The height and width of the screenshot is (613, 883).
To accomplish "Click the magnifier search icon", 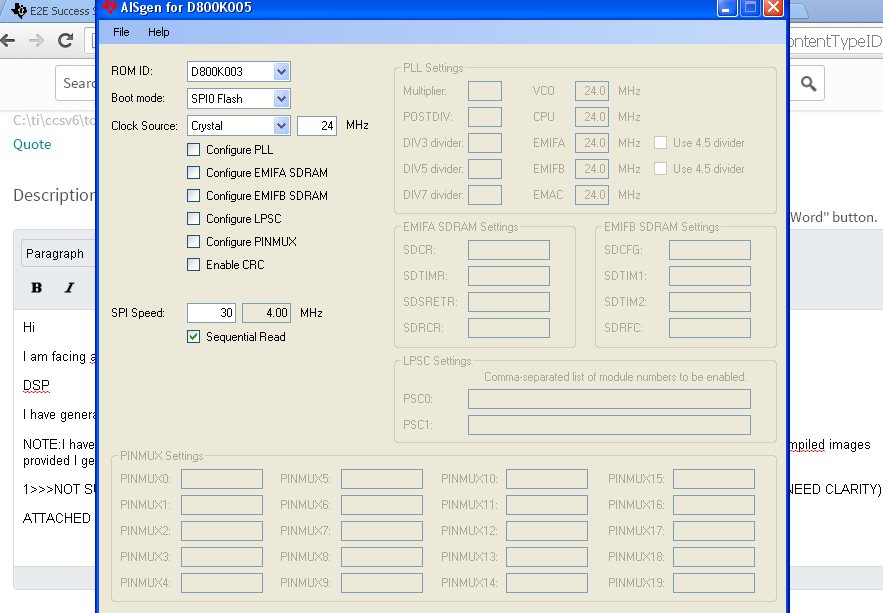I will tap(809, 84).
